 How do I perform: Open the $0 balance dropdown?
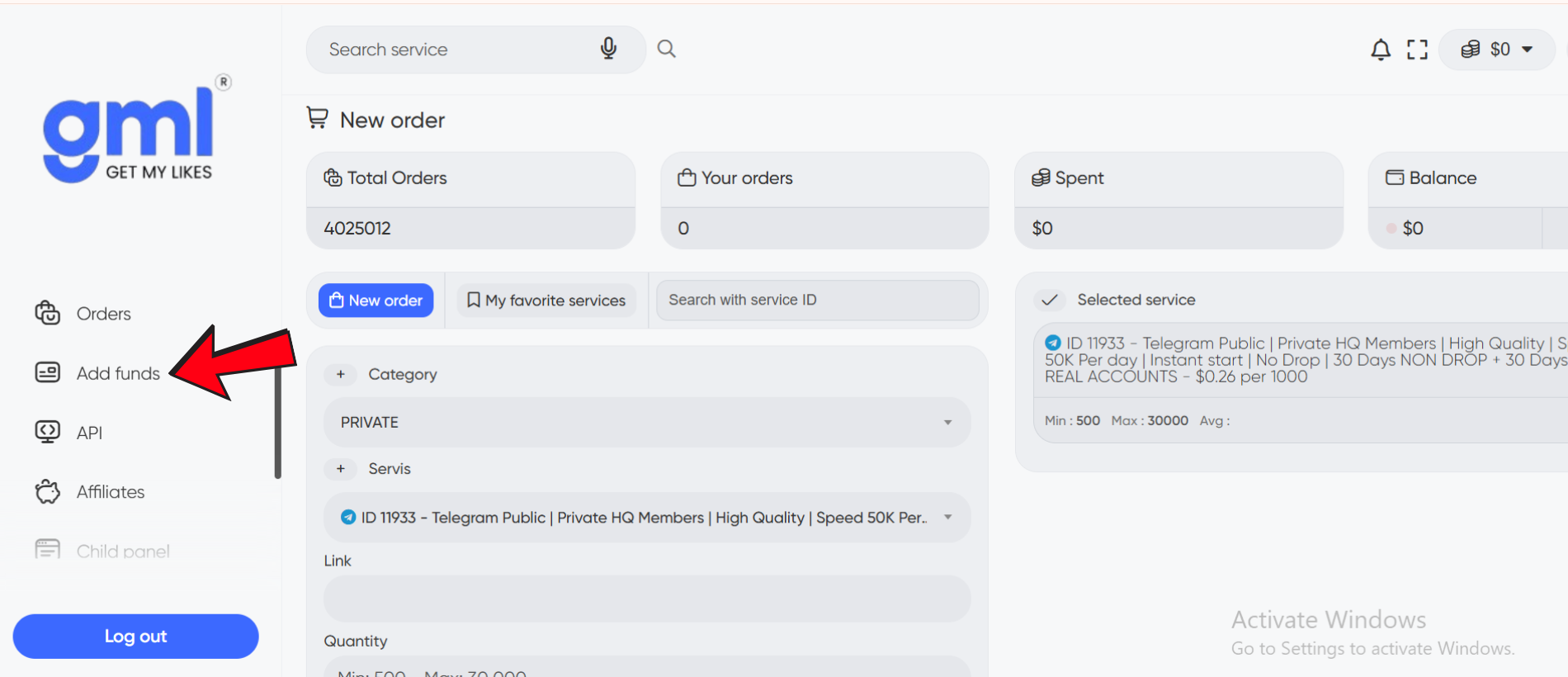[x=1496, y=50]
